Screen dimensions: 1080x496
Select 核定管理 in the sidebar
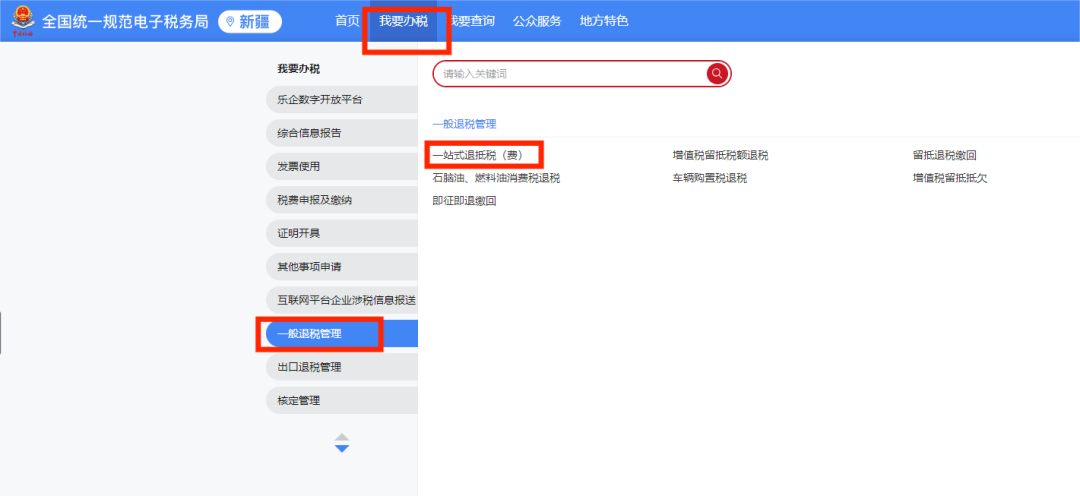342,400
